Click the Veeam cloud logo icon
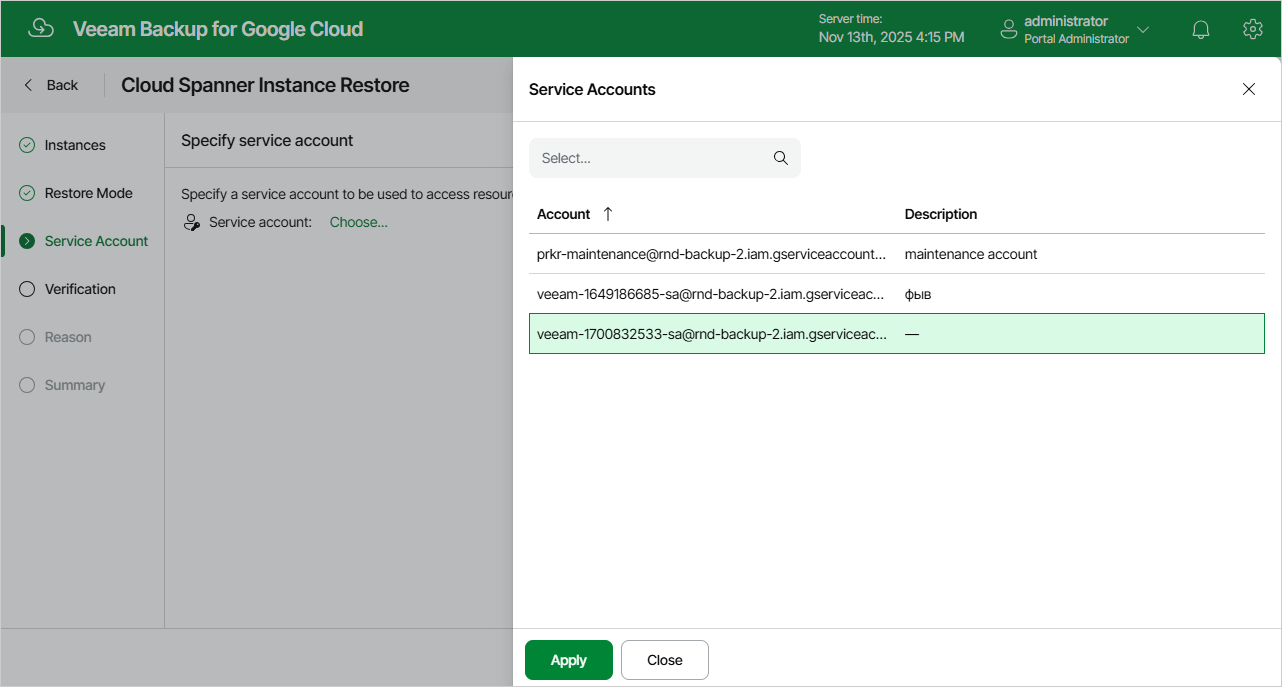1282x687 pixels. tap(41, 29)
